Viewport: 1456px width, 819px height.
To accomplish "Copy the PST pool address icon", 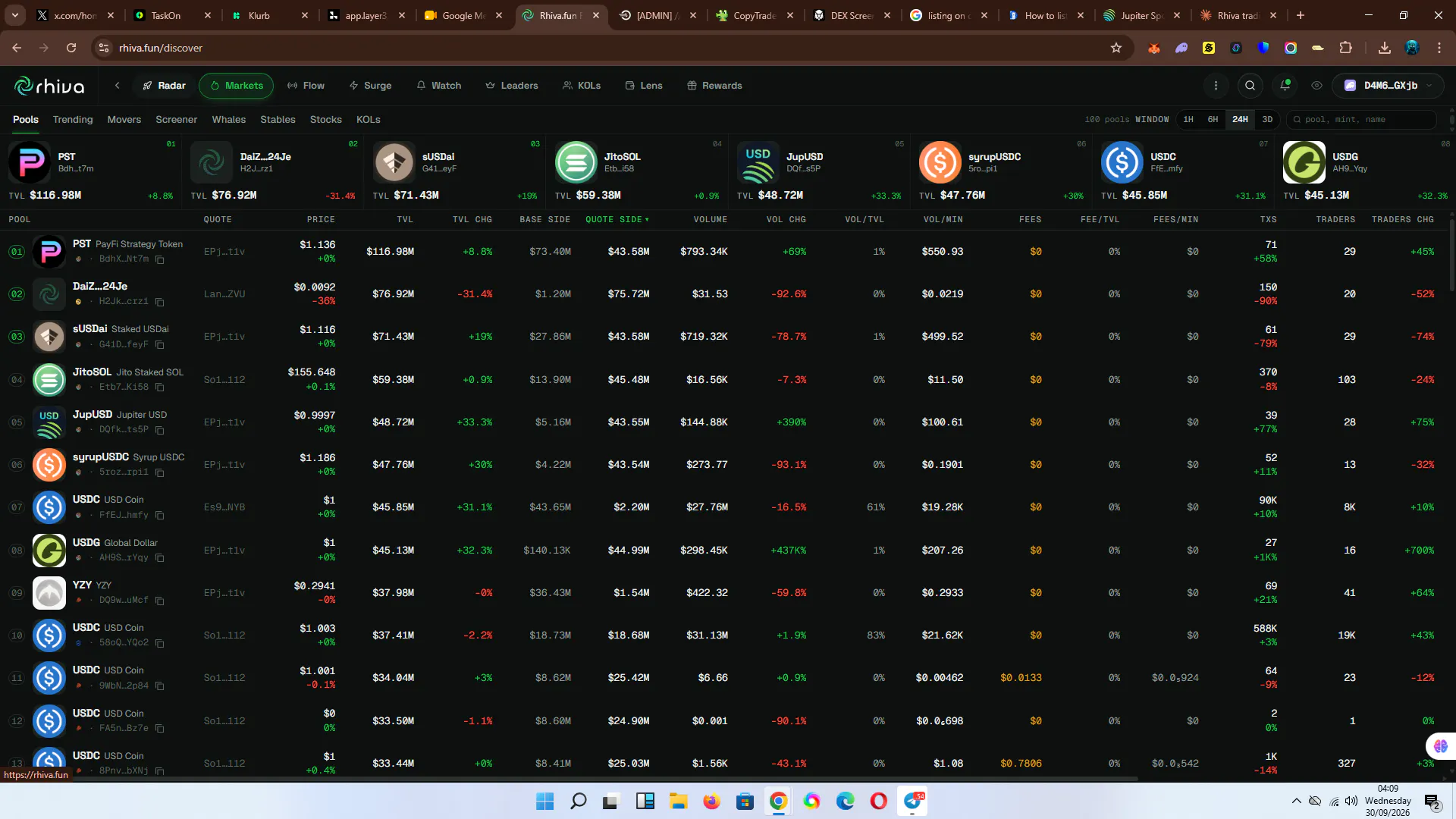I will click(160, 259).
